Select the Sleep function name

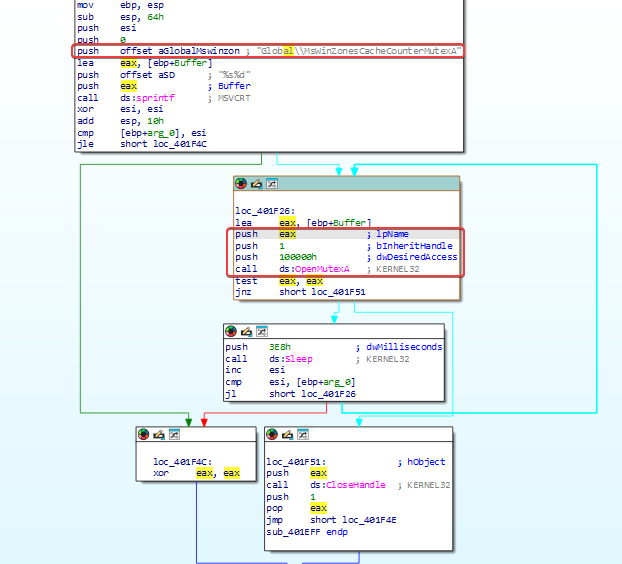299,359
